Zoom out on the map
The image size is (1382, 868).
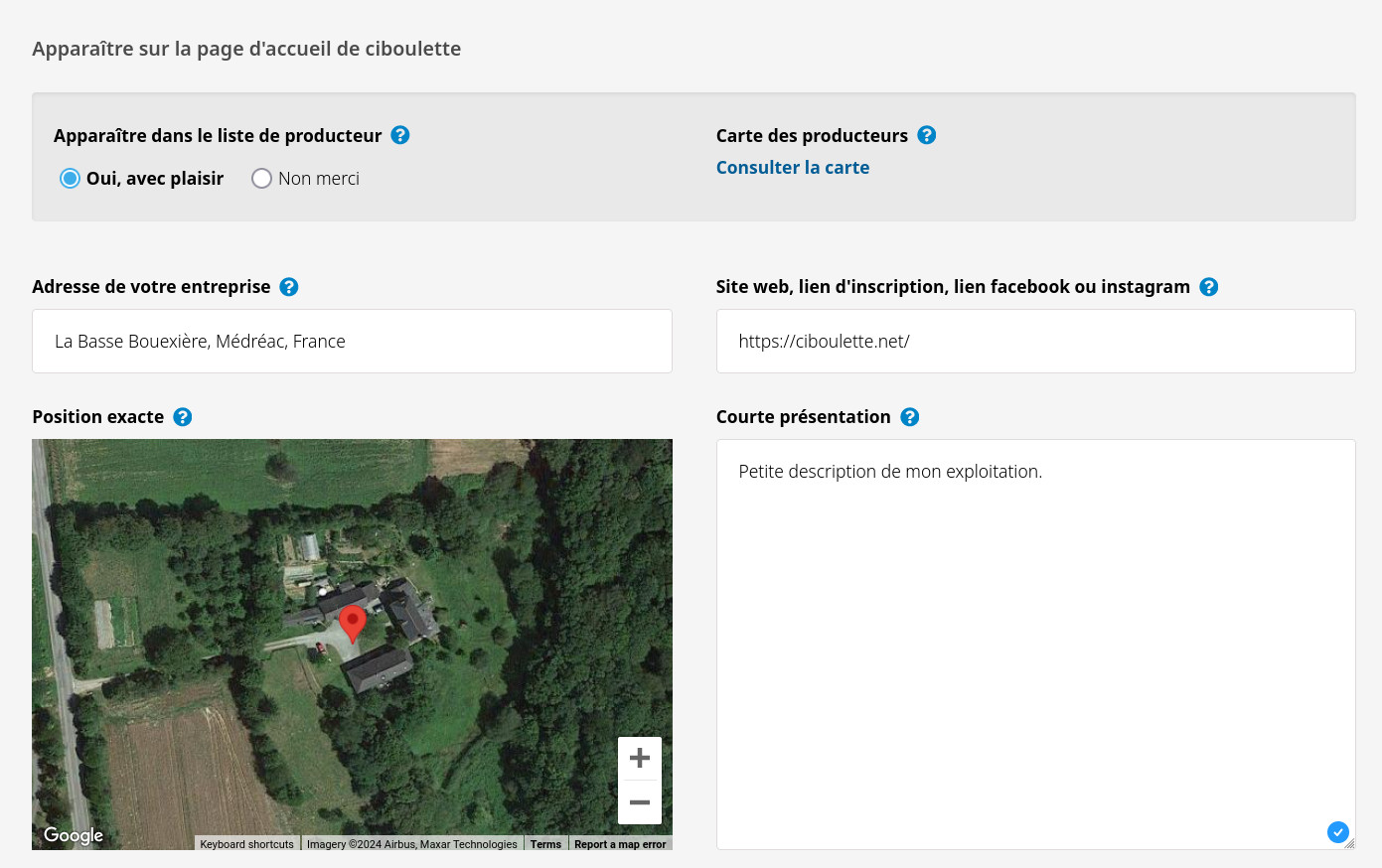pyautogui.click(x=640, y=802)
